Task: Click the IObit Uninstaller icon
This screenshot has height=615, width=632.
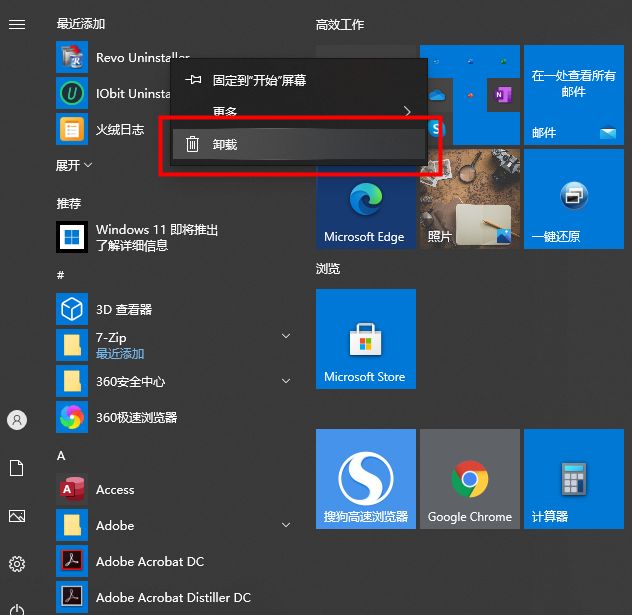Action: (x=72, y=93)
